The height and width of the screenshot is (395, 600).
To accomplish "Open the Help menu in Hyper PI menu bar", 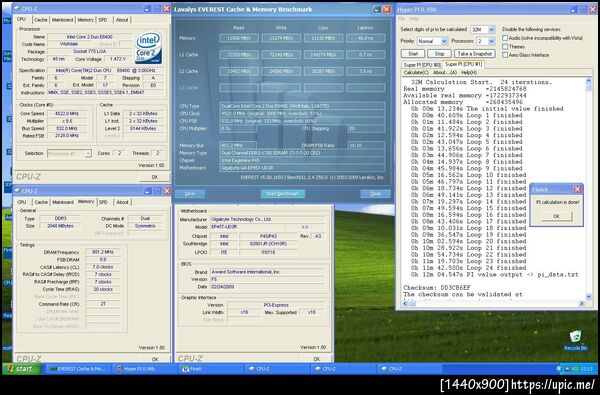I will 414,19.
